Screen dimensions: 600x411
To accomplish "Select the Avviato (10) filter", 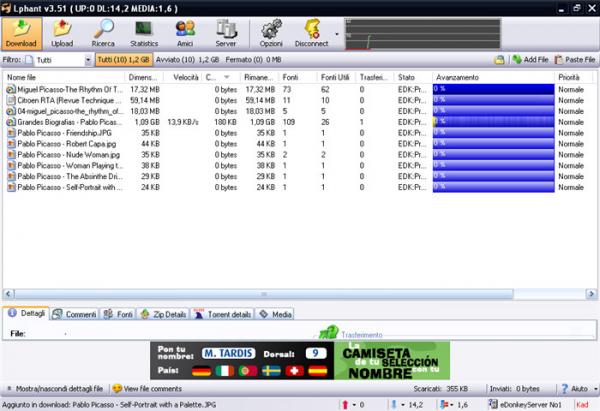I will (188, 60).
